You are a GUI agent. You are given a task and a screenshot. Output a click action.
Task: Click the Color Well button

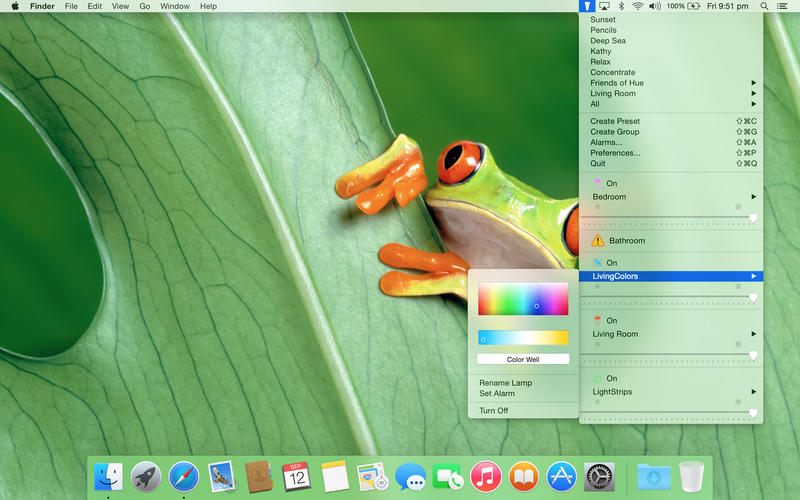(x=523, y=359)
